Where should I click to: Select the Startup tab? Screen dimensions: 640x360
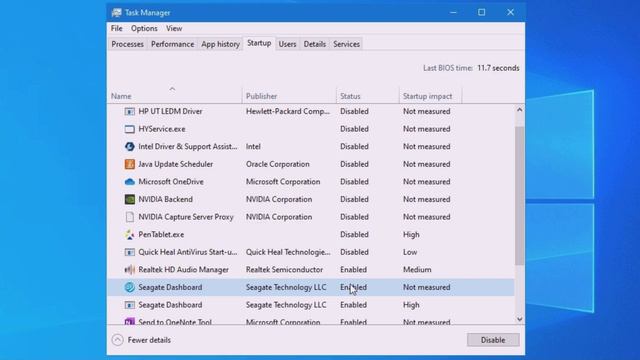click(x=259, y=43)
